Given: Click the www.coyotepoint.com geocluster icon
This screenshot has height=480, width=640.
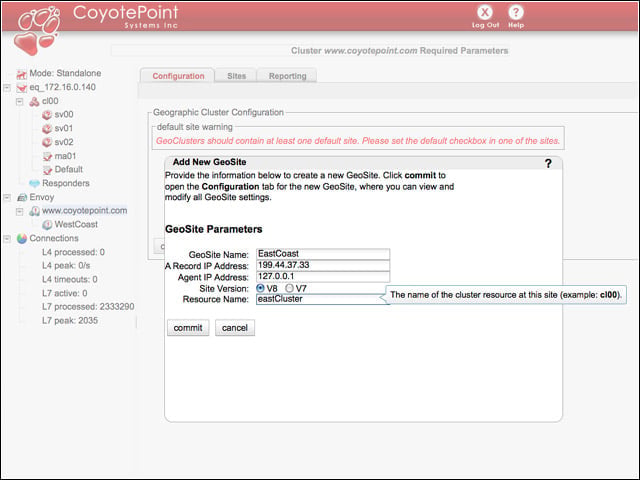Looking at the screenshot, I should [x=34, y=211].
